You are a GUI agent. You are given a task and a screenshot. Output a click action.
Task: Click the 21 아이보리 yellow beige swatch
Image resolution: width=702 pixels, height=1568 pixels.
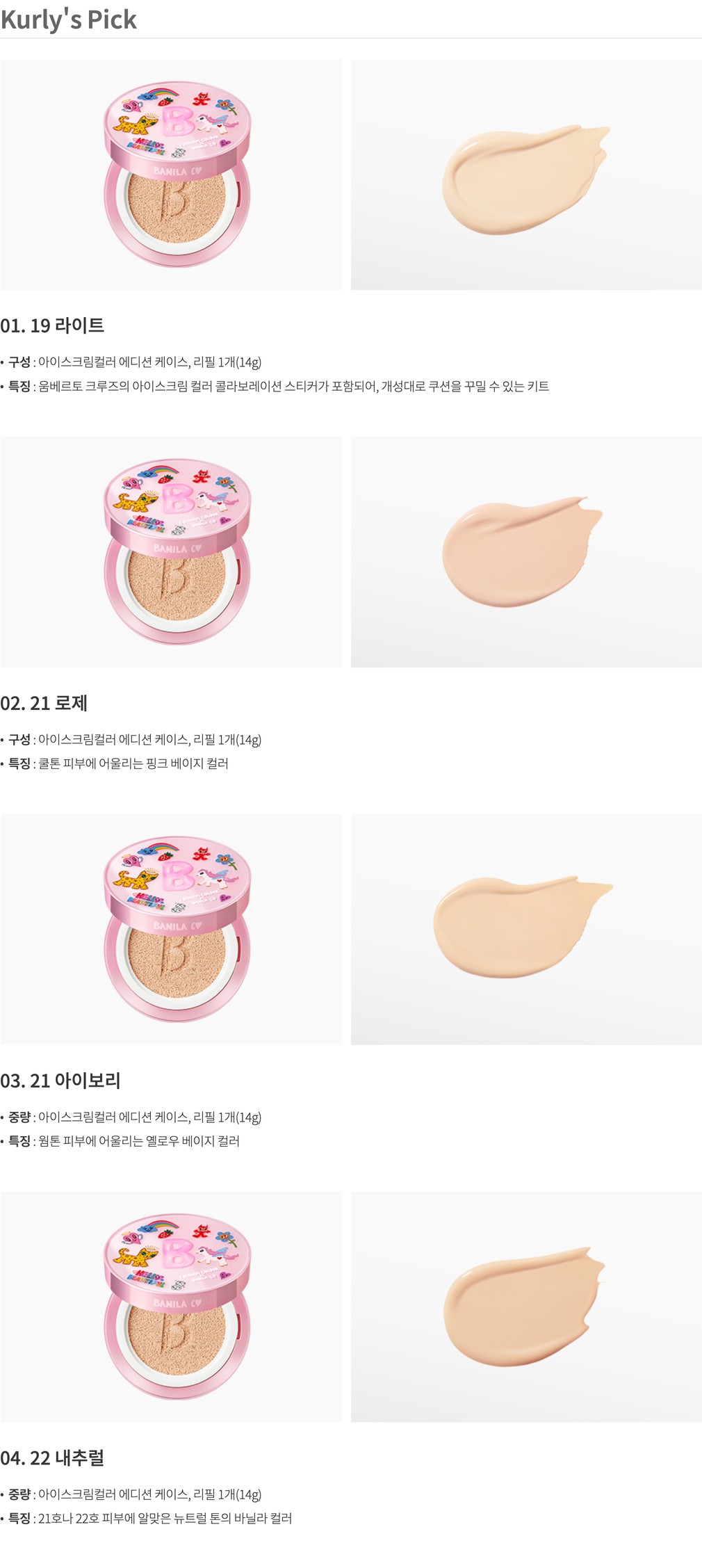point(526,929)
